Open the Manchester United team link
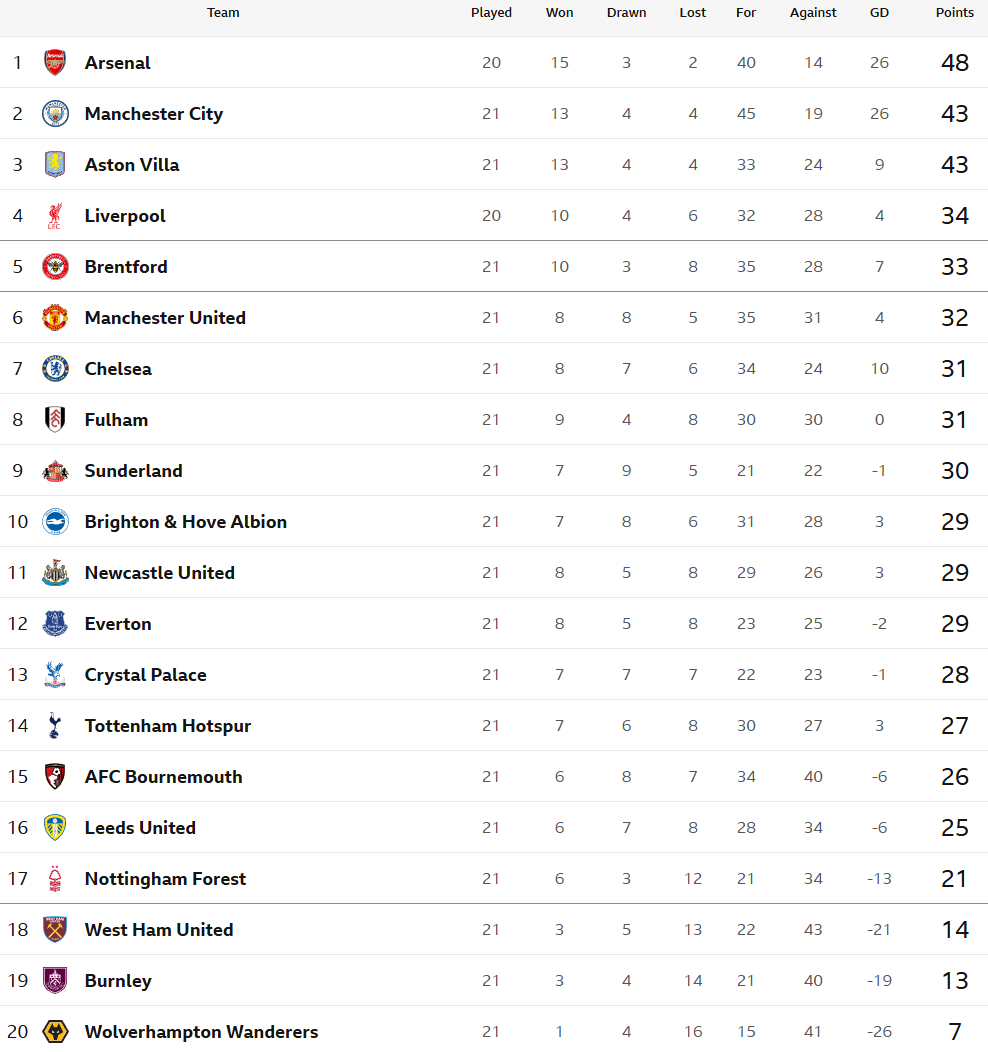The width and height of the screenshot is (988, 1052). (165, 318)
